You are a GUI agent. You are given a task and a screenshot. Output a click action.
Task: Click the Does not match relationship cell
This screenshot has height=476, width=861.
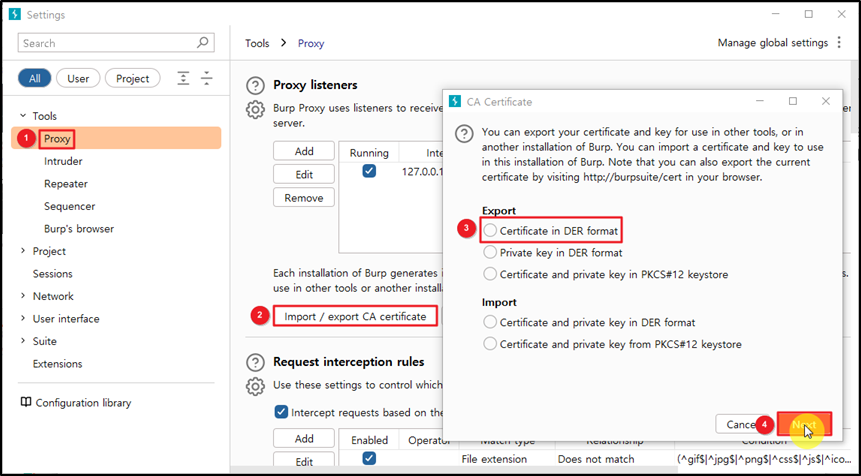point(596,459)
